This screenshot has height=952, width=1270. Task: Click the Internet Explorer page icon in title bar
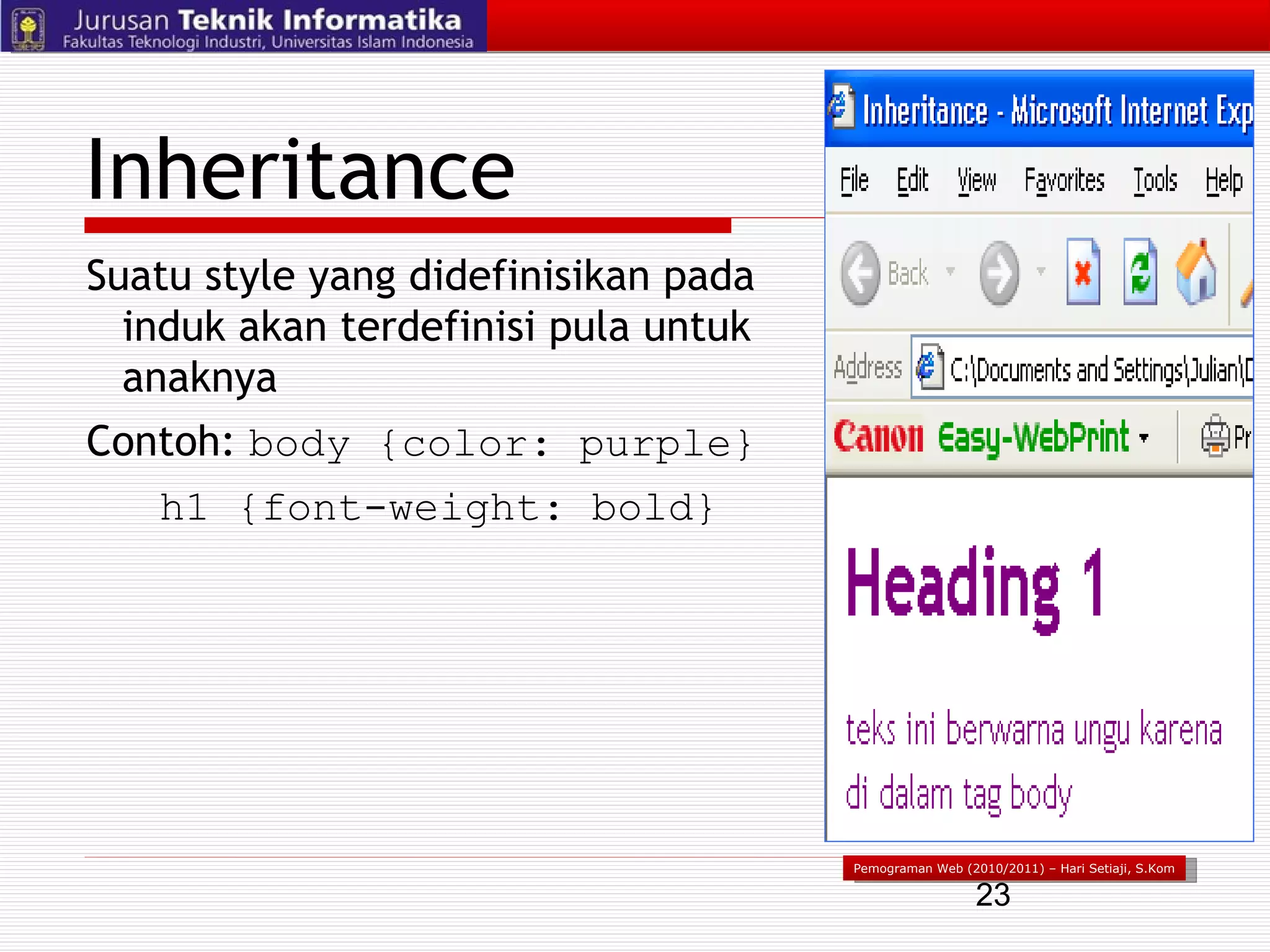(x=841, y=107)
